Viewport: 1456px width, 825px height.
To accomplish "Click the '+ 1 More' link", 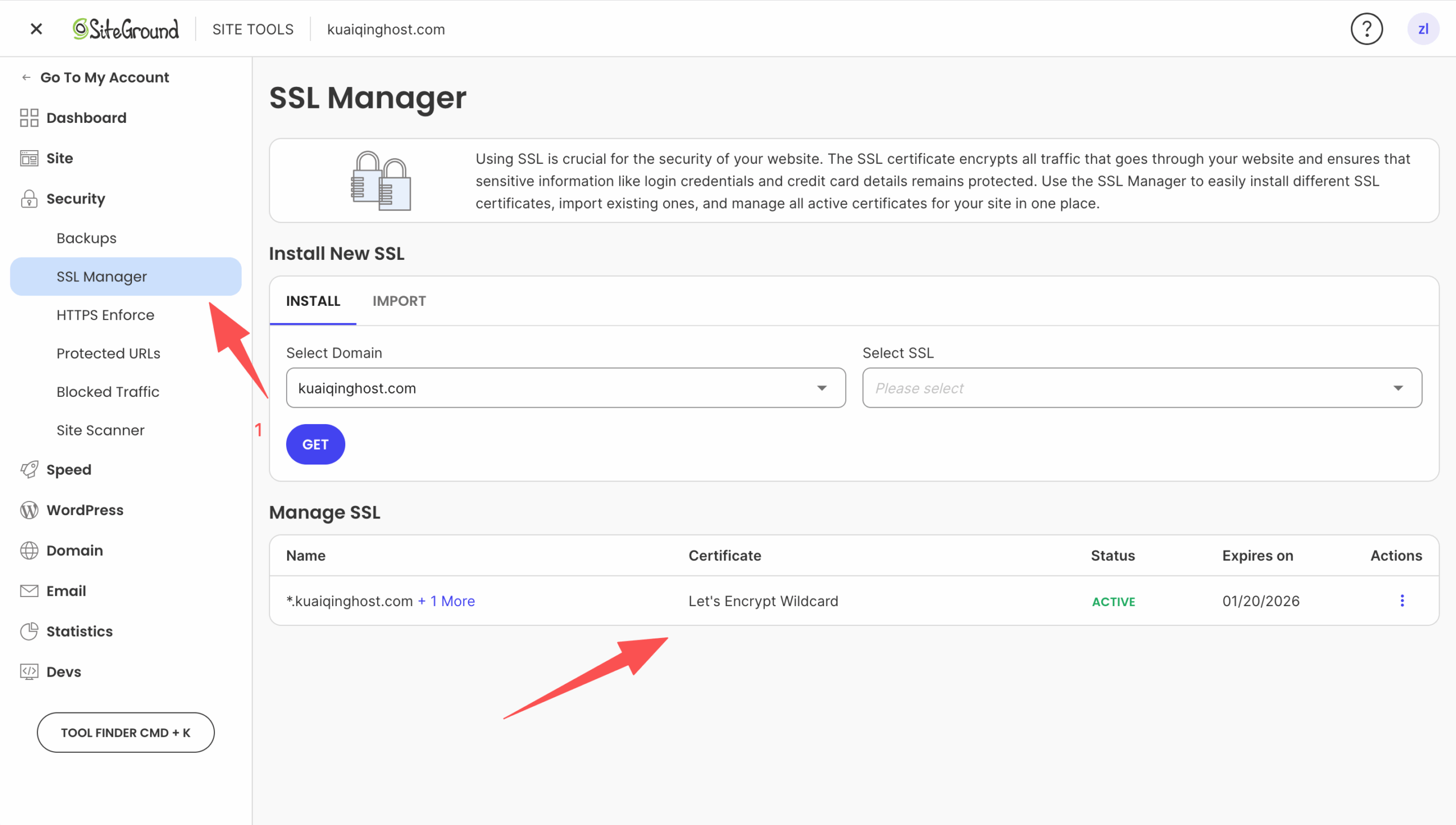I will 446,601.
